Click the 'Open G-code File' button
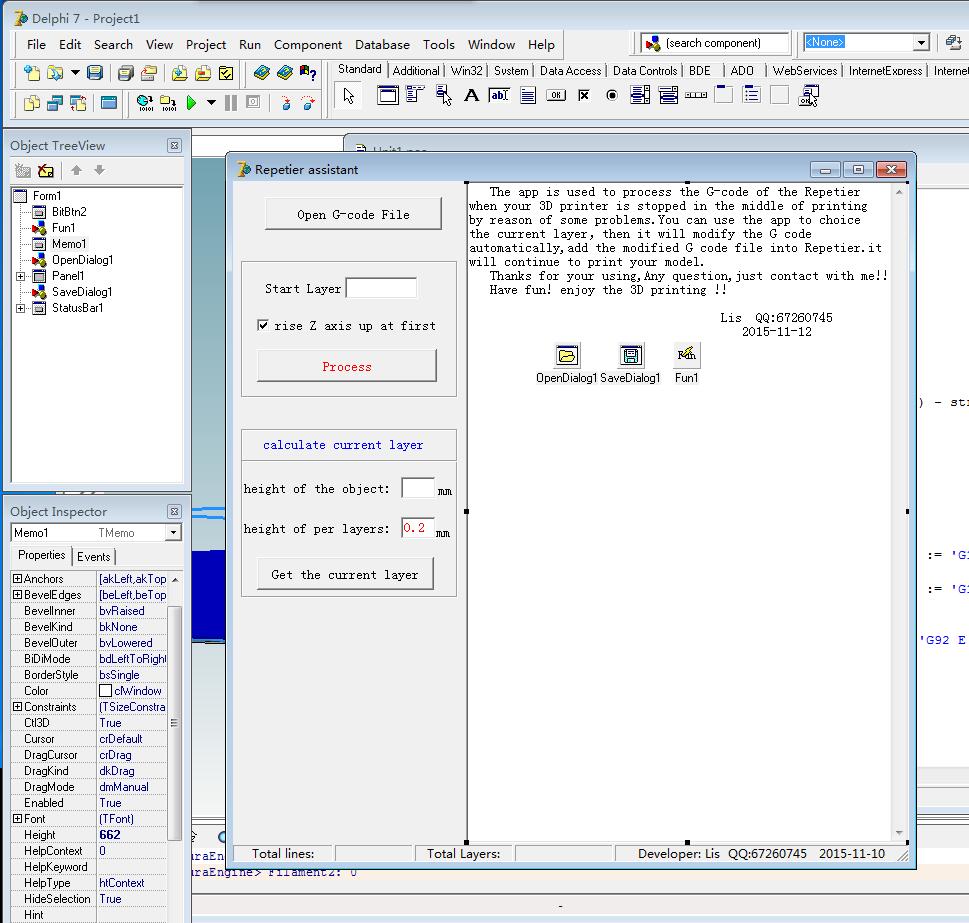 [353, 214]
